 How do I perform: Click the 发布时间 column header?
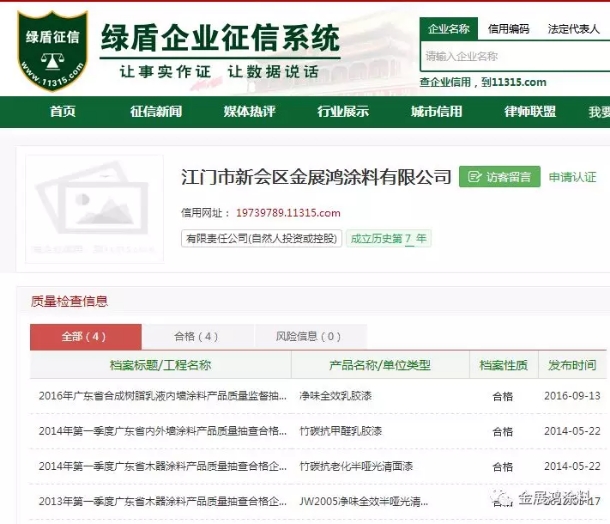click(572, 365)
